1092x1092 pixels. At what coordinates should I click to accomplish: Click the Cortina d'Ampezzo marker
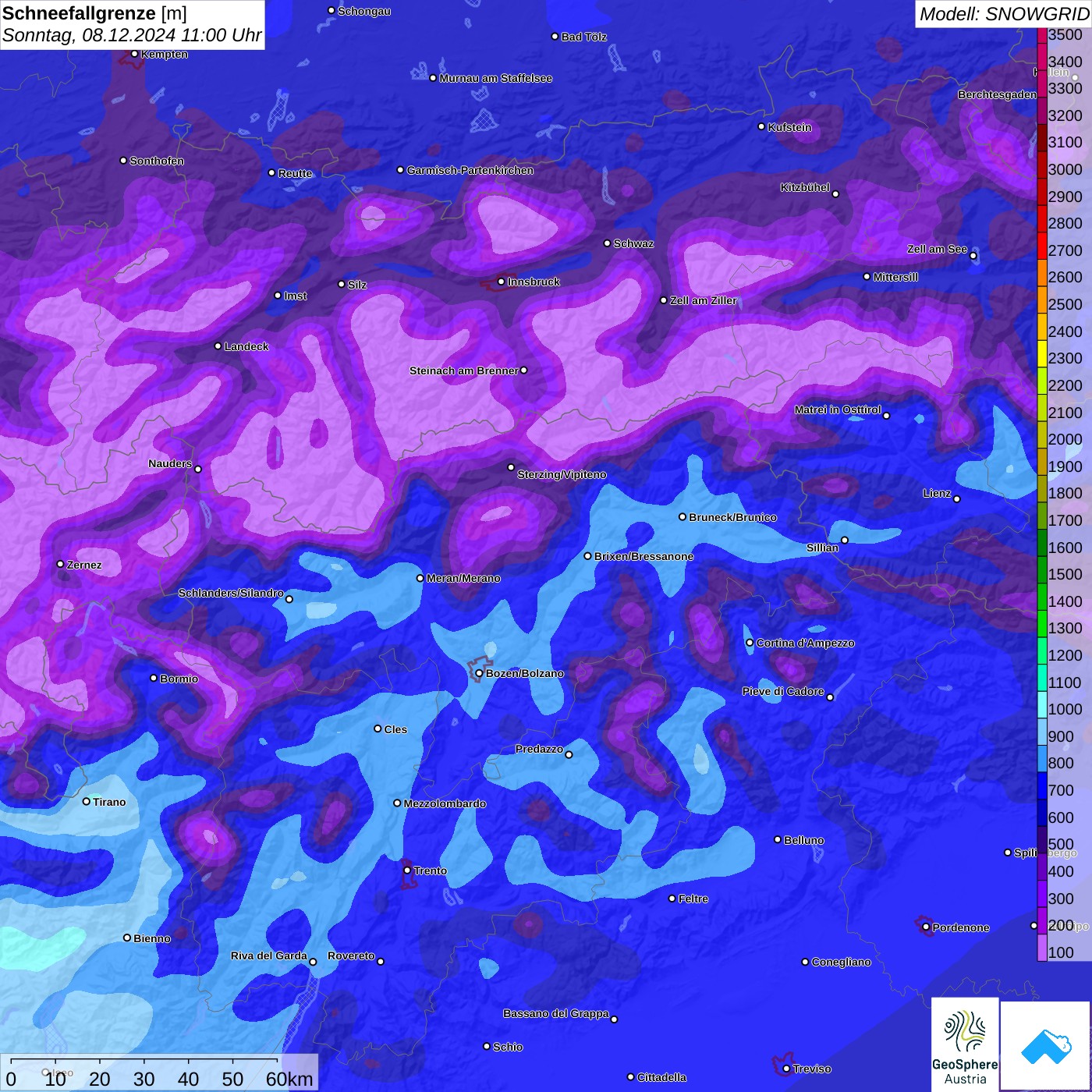pos(750,643)
